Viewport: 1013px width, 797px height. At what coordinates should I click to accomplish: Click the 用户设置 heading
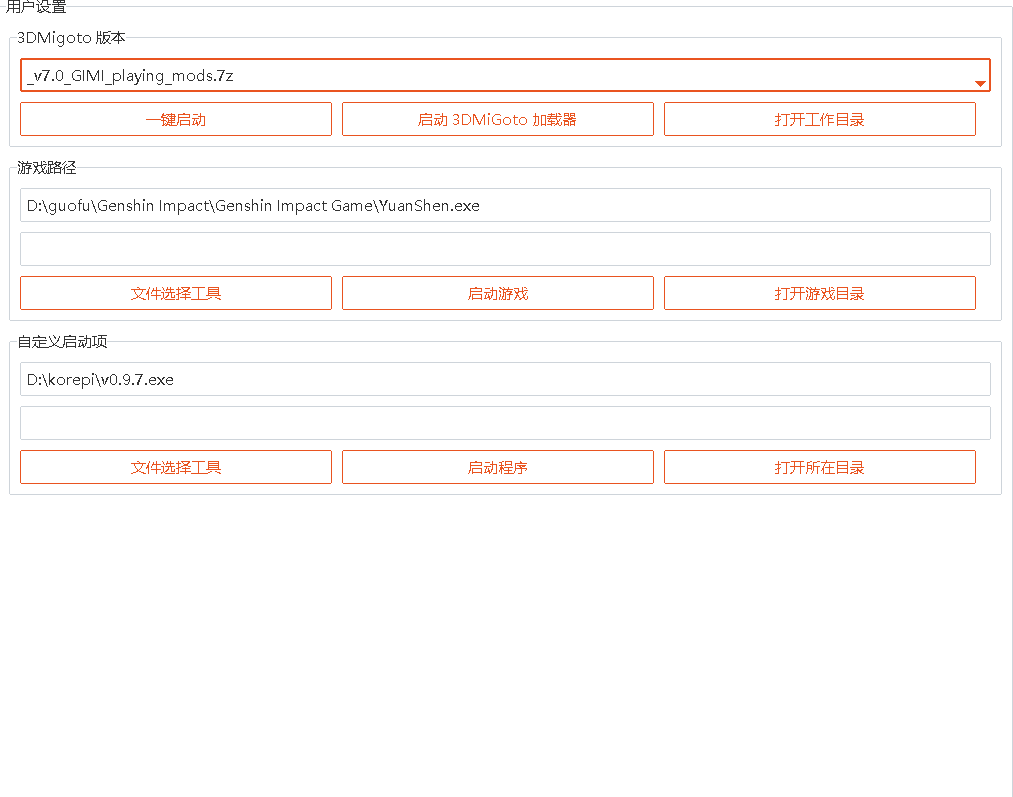pyautogui.click(x=37, y=7)
